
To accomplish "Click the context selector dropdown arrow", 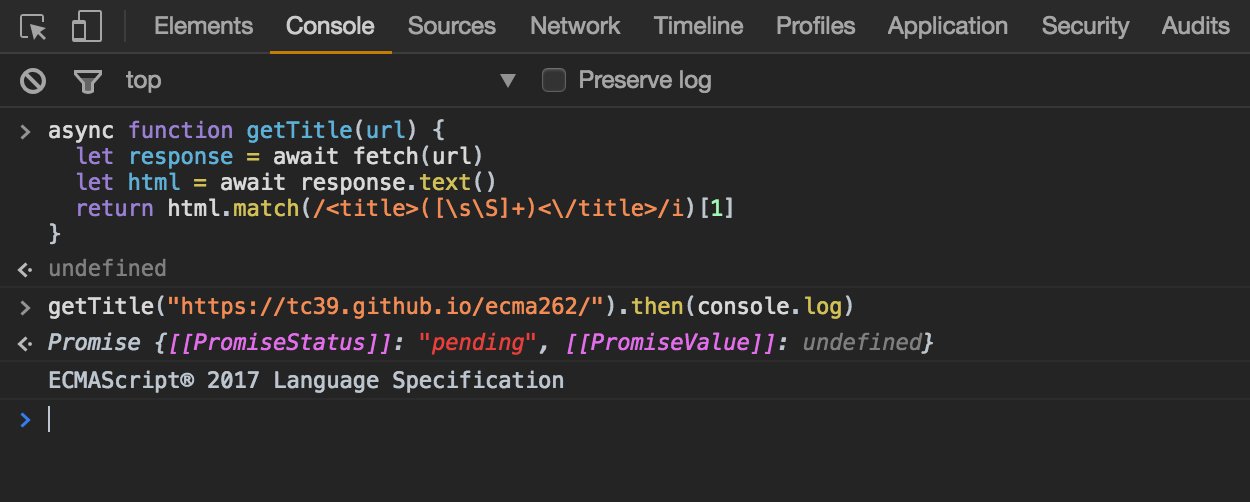I will (508, 80).
